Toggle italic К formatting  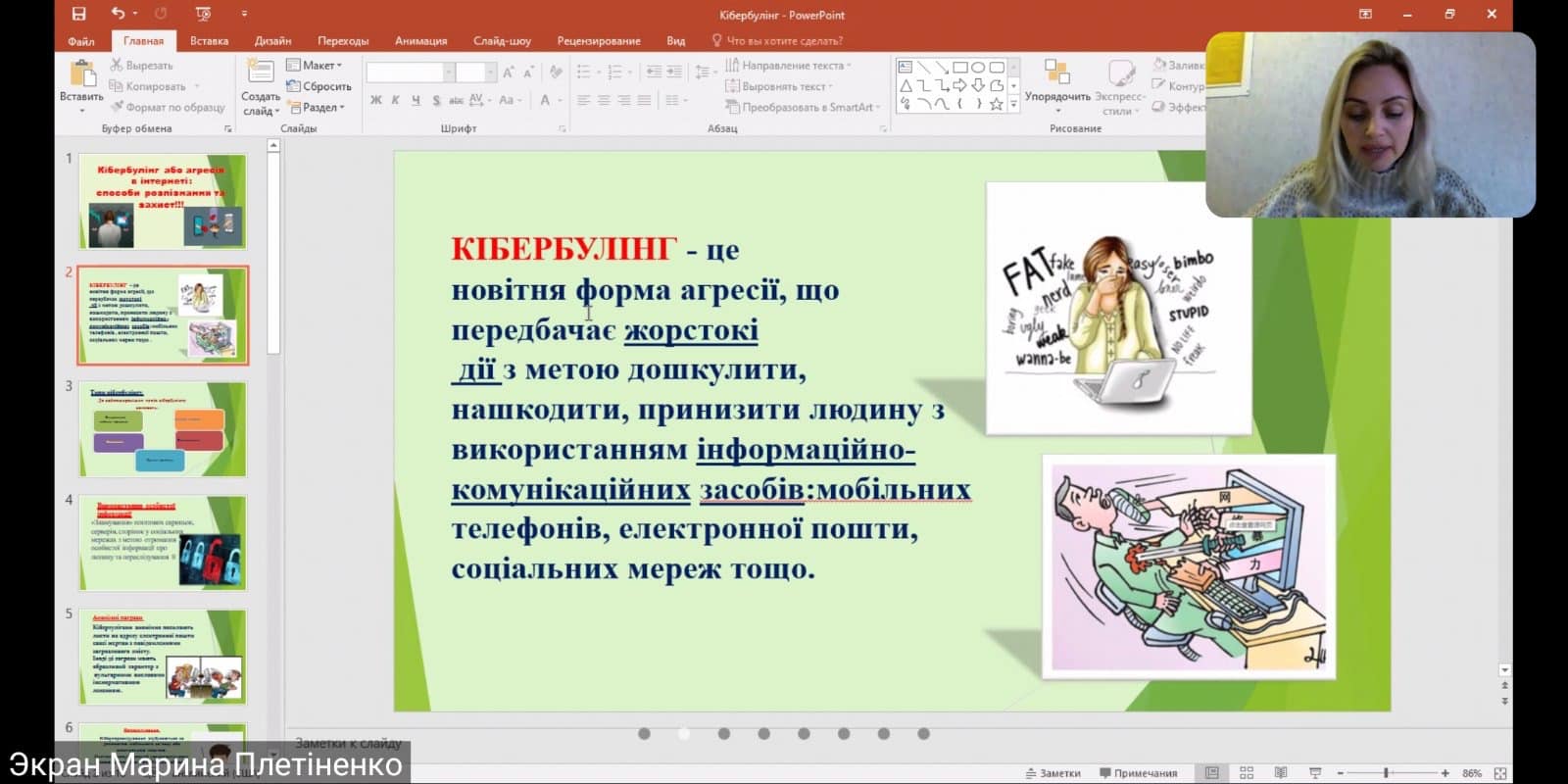tap(395, 100)
